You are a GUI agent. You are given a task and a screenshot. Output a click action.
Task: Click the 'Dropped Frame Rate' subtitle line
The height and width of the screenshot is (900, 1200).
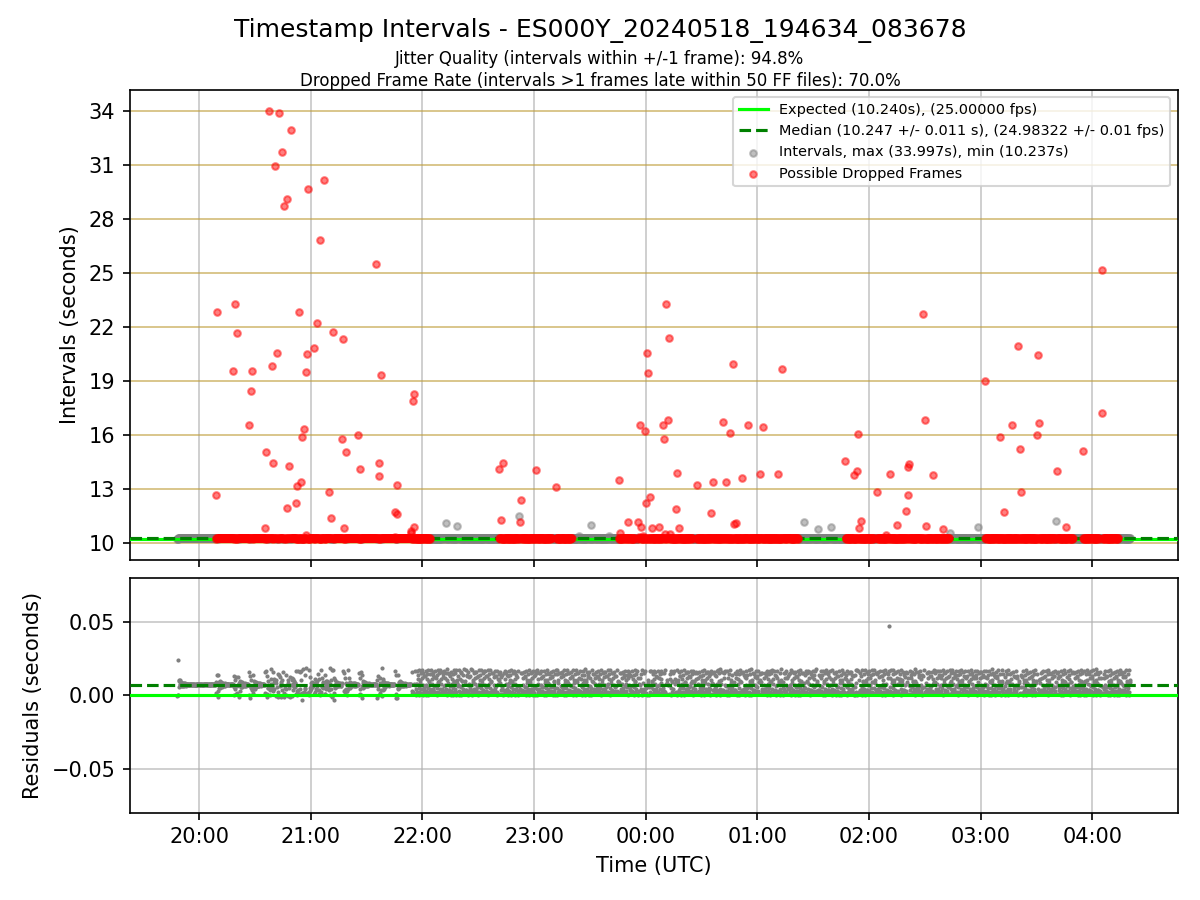tap(600, 80)
